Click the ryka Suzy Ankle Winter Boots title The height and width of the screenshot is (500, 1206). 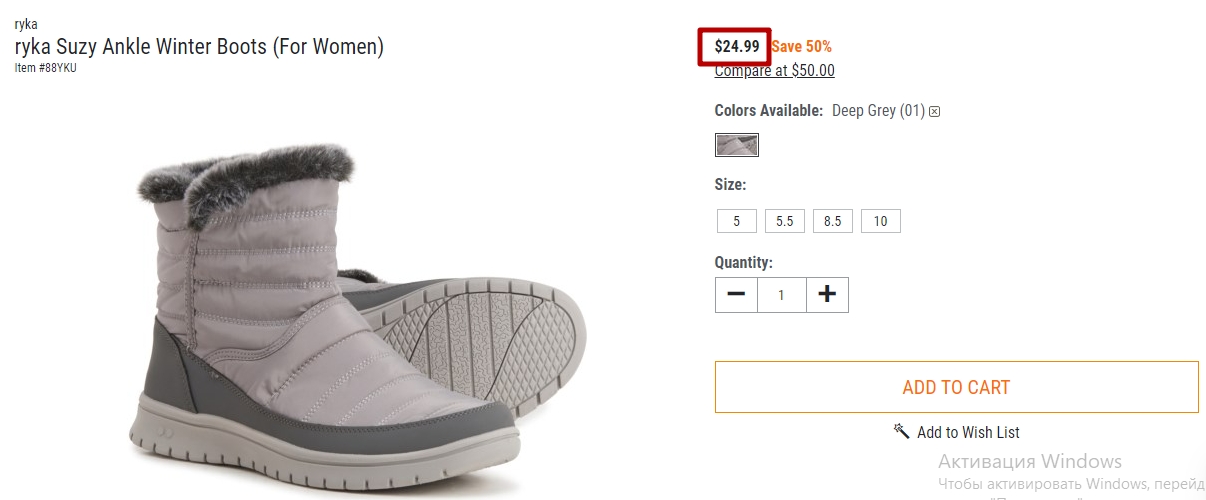199,46
